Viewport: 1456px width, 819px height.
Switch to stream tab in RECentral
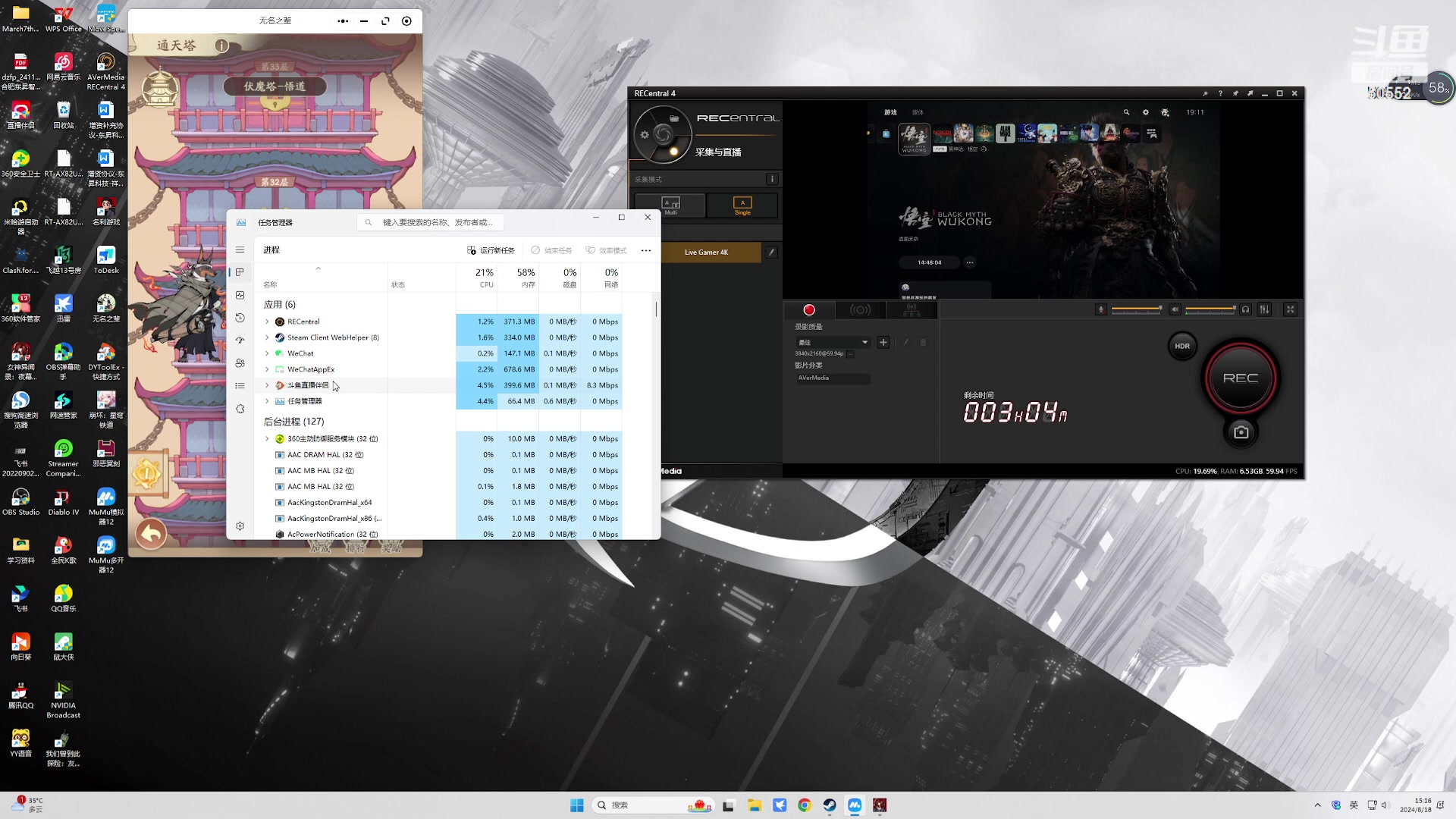pos(860,309)
